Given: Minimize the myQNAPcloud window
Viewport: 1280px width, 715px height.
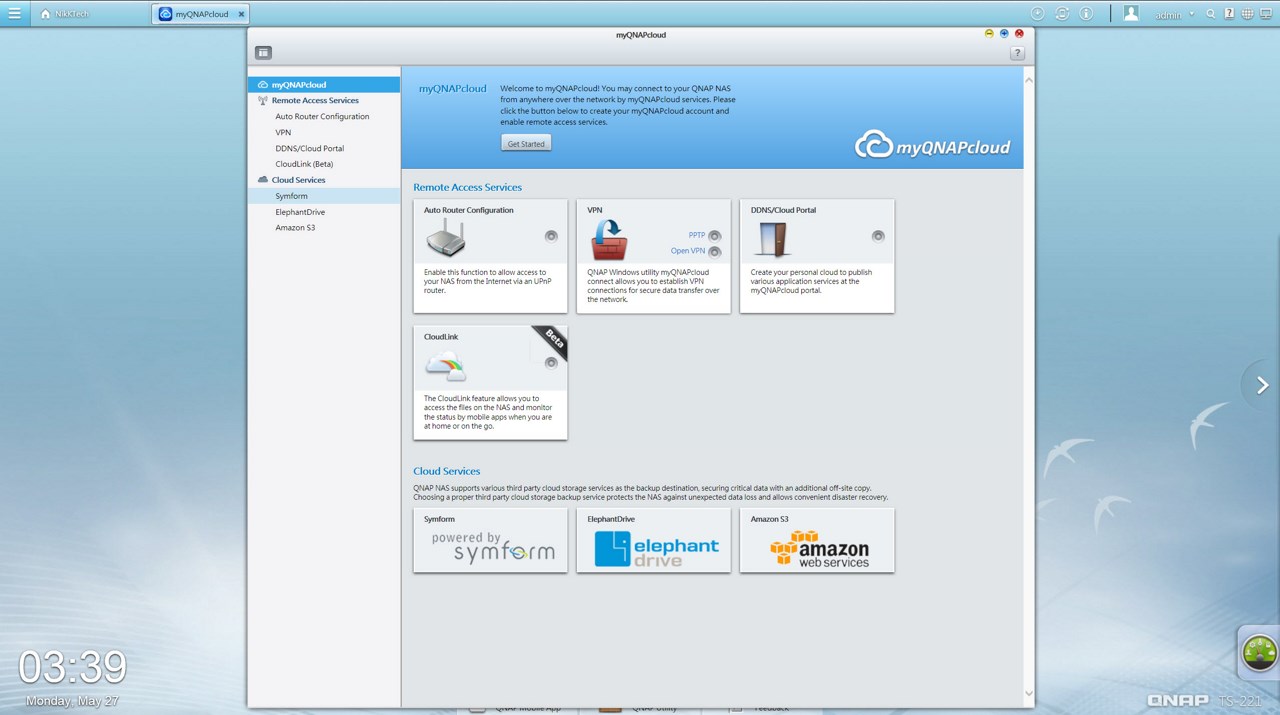Looking at the screenshot, I should tap(989, 34).
